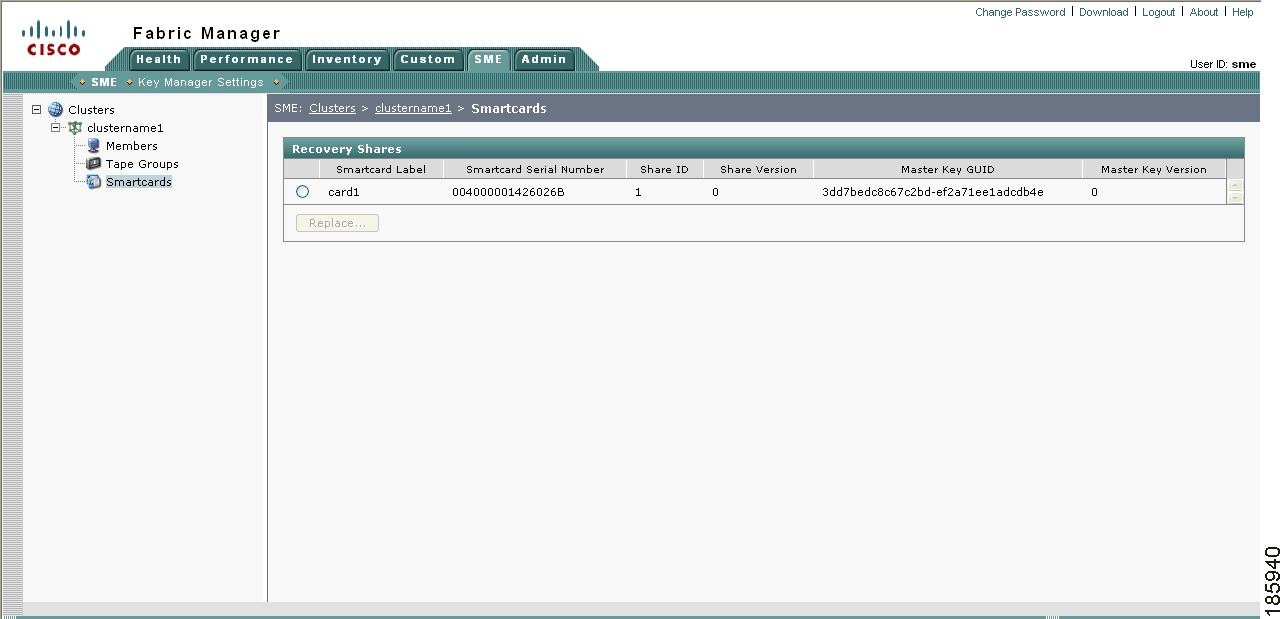The image size is (1286, 619).
Task: Open the Help link
Action: 1243,13
